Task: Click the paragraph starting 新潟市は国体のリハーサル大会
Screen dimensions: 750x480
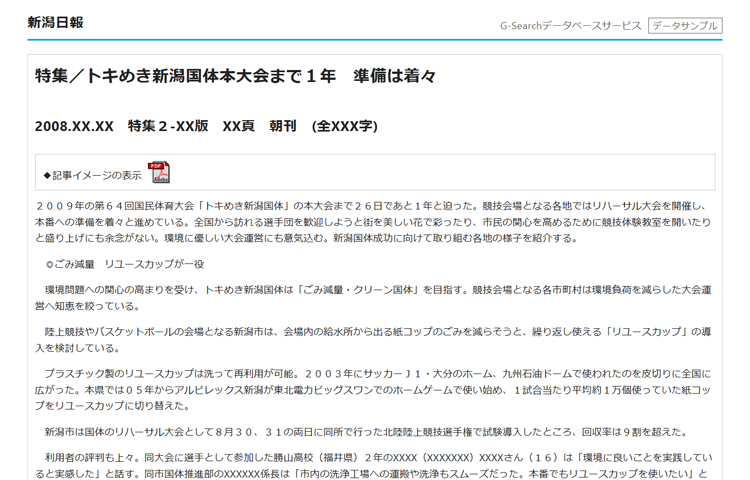Action: (366, 432)
